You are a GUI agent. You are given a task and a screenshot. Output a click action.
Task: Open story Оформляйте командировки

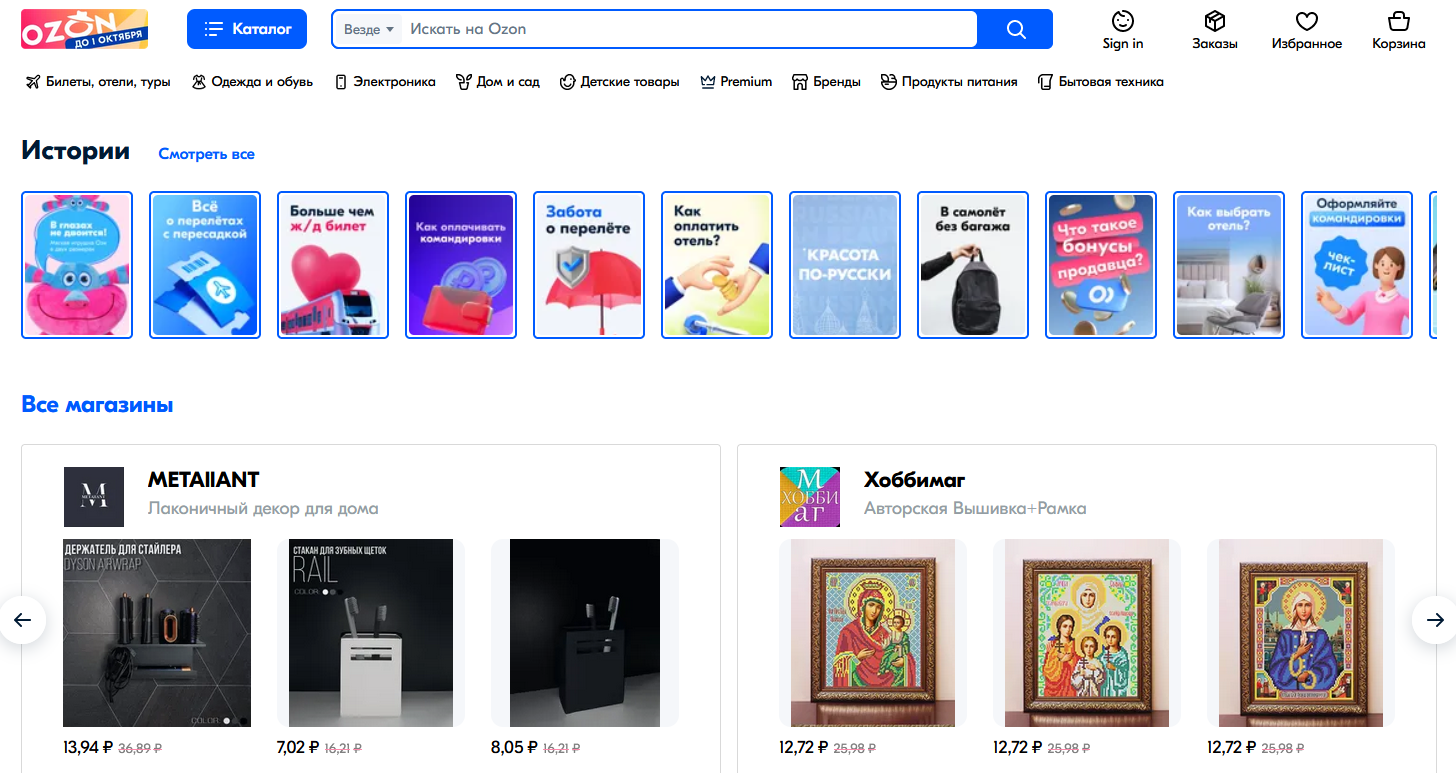[x=1357, y=265]
